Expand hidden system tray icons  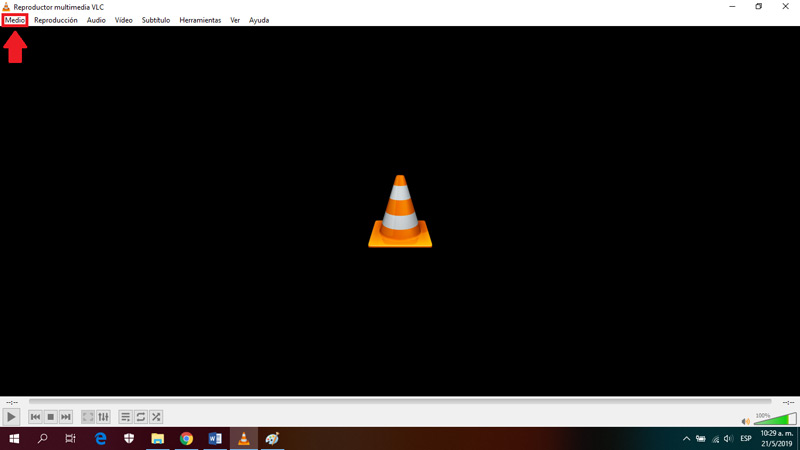tap(686, 439)
